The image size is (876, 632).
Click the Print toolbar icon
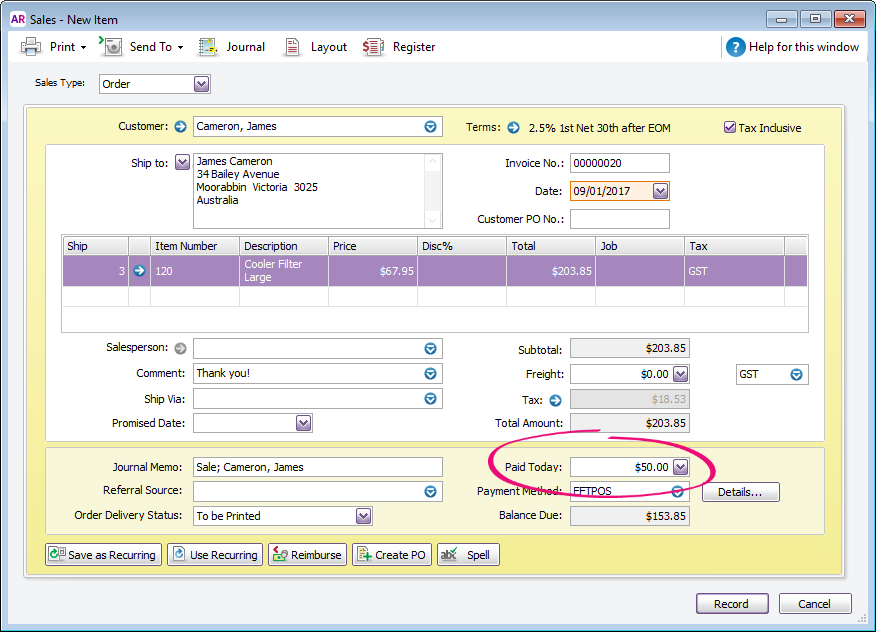[32, 47]
